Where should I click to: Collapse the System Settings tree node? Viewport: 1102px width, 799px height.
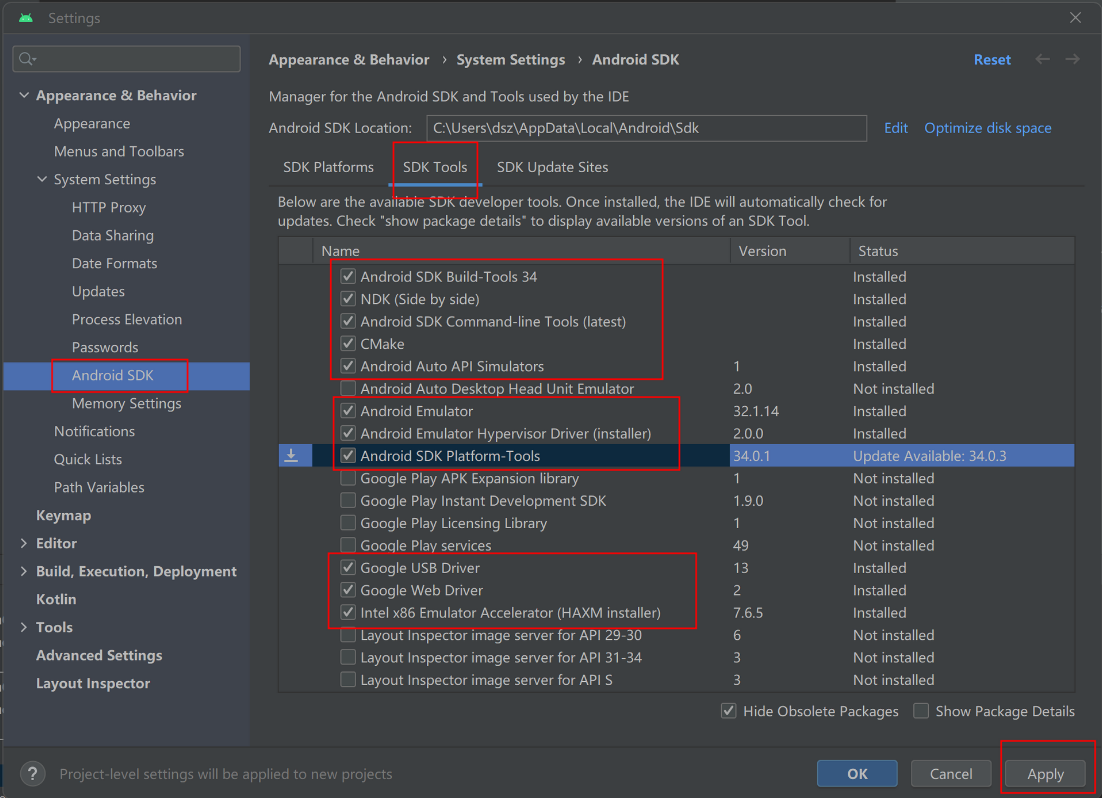point(42,179)
